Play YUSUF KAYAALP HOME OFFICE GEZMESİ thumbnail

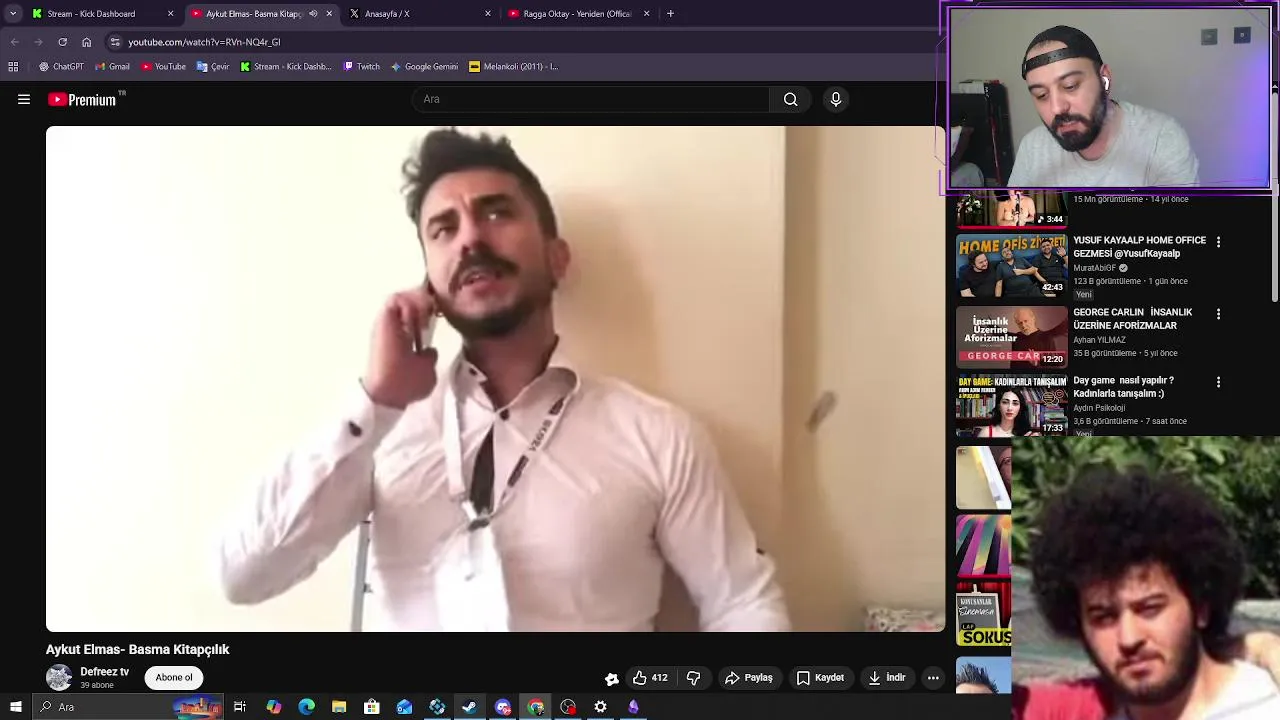coord(1012,265)
